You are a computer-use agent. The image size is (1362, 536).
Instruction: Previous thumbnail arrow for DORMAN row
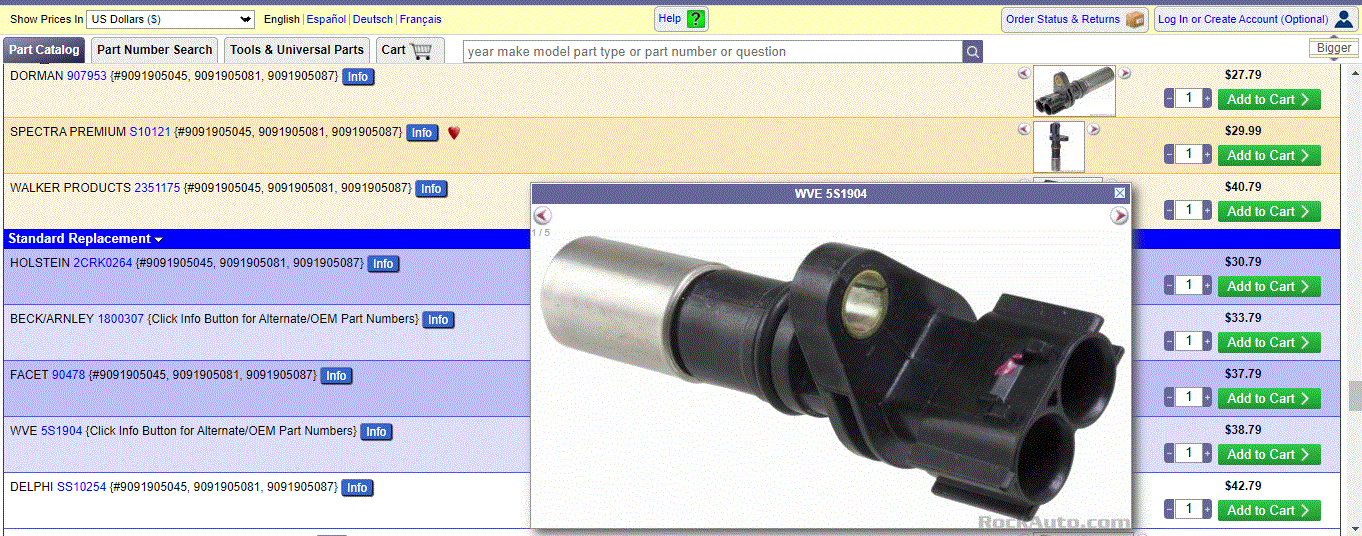1023,73
